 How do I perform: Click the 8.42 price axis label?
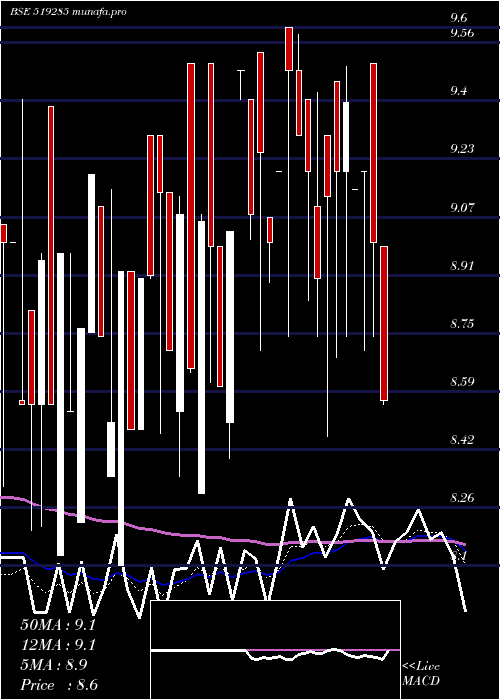(462, 440)
